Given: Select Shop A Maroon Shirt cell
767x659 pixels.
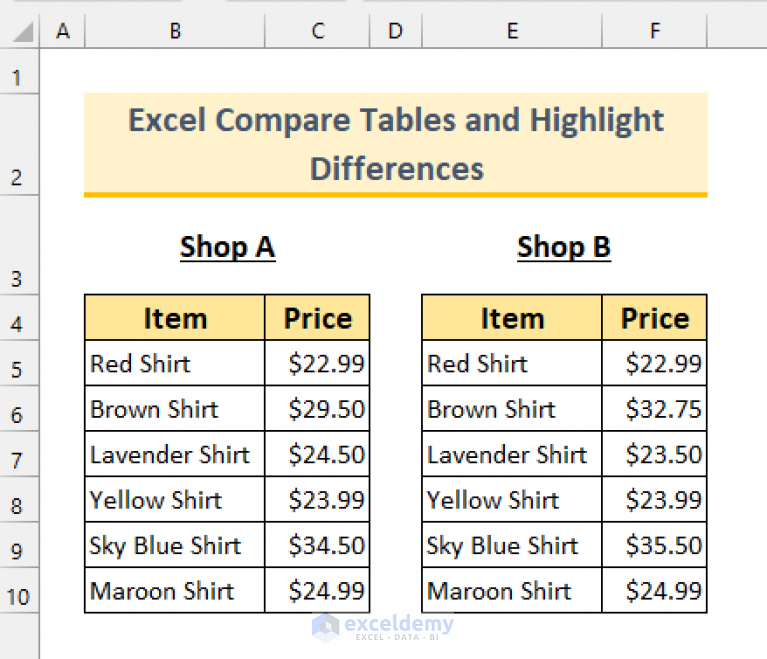Looking at the screenshot, I should pyautogui.click(x=175, y=591).
